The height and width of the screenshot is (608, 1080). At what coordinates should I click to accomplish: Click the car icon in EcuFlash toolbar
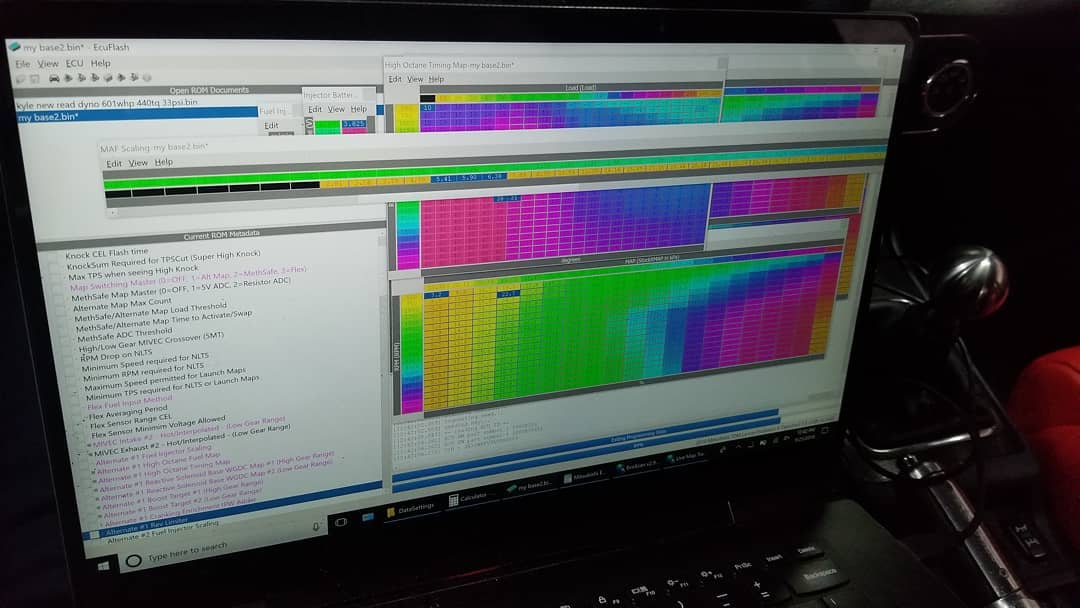pyautogui.click(x=54, y=78)
